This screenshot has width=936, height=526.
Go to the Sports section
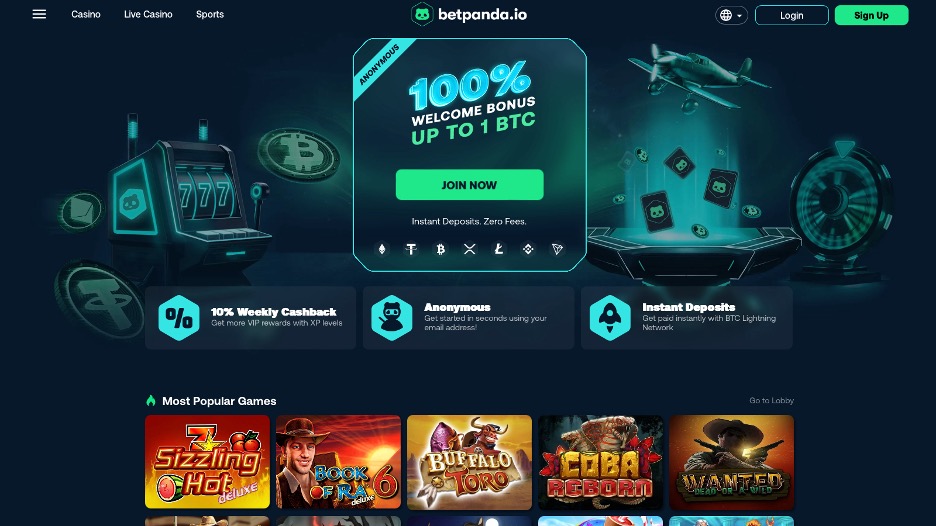tap(210, 14)
